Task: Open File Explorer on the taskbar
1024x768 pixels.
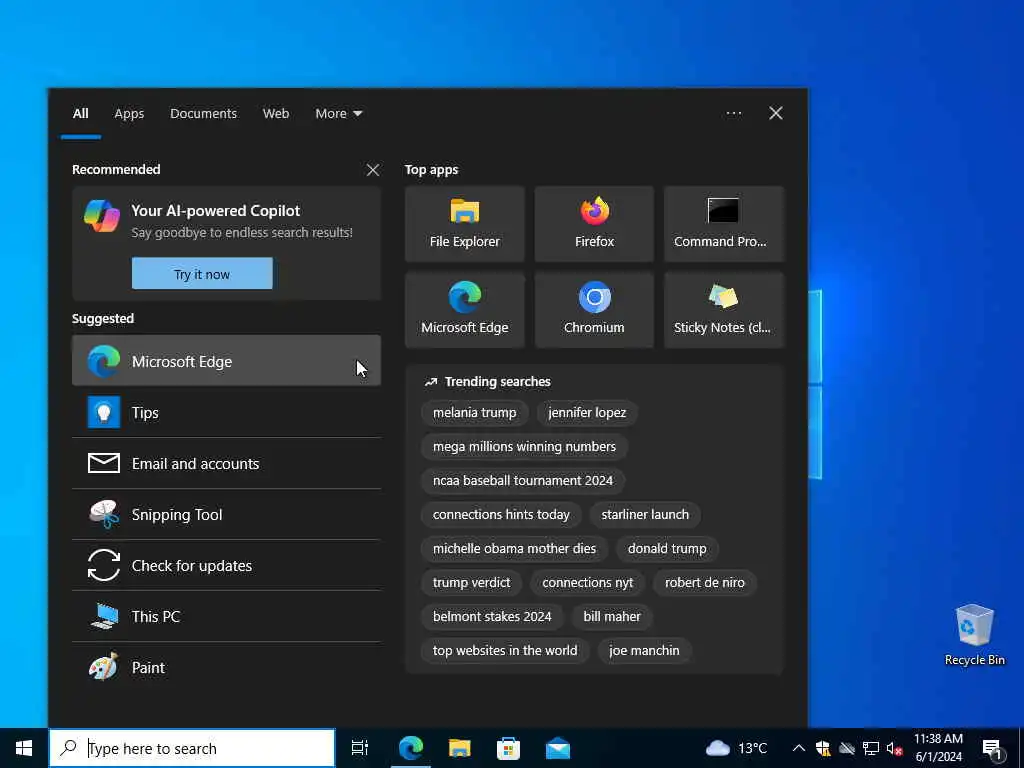Action: tap(460, 748)
